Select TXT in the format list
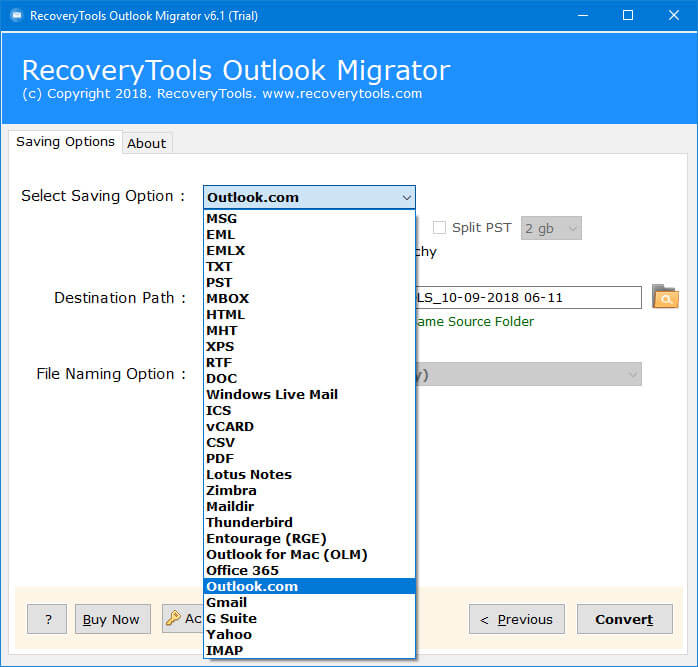 309,267
